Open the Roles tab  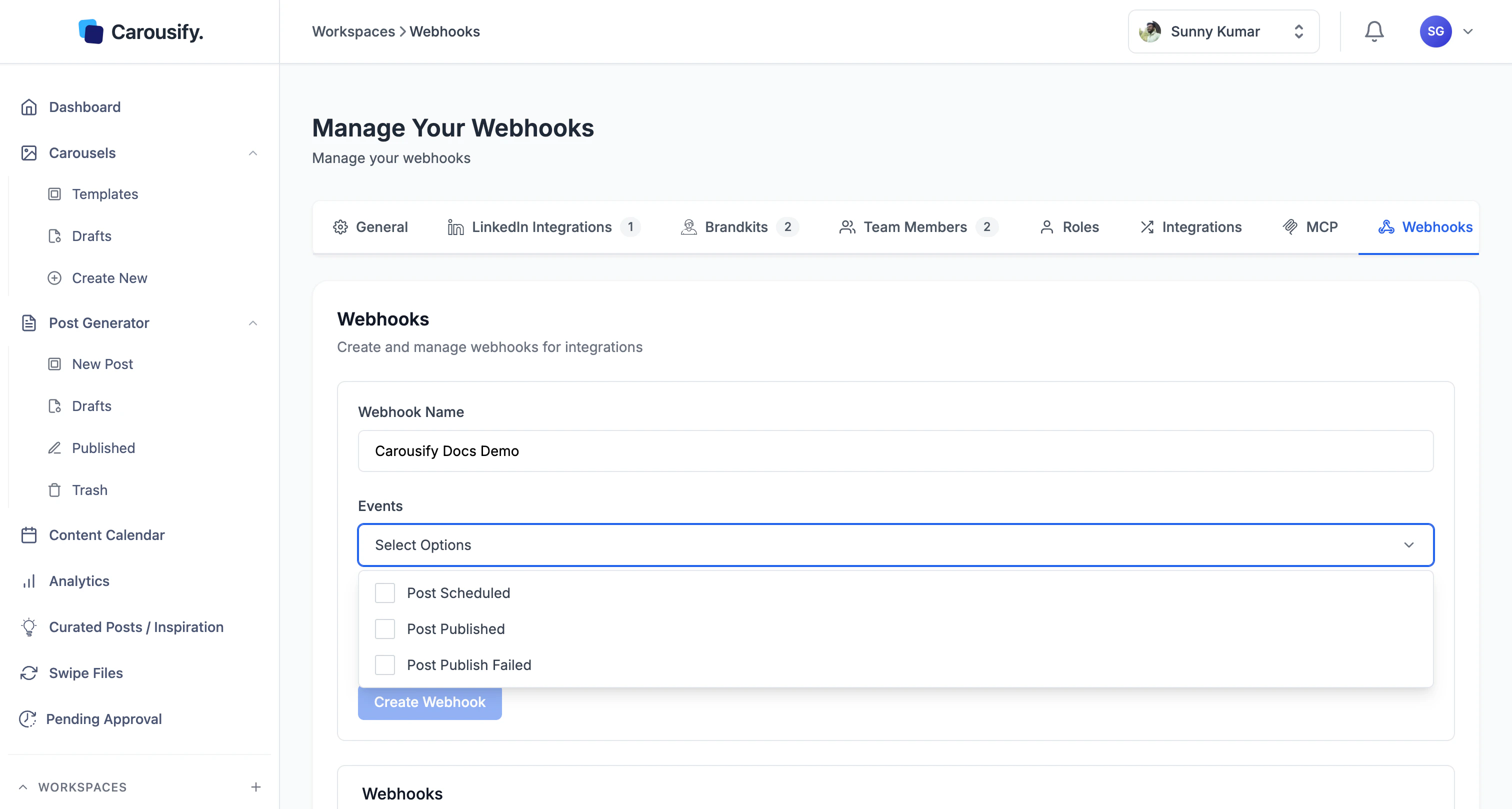pos(1069,227)
